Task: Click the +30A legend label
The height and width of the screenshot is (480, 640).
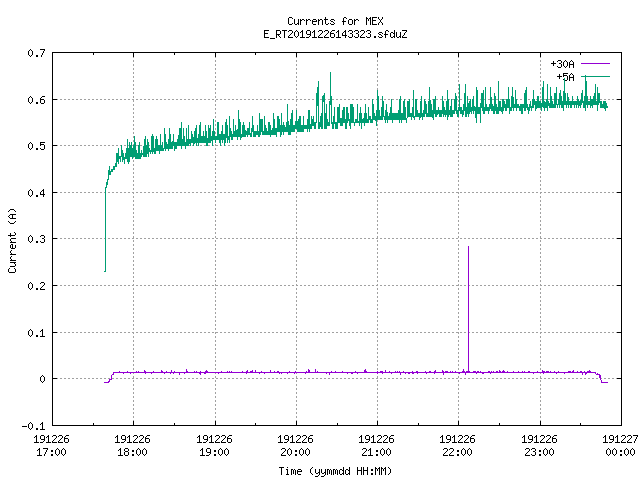Action: (562, 64)
